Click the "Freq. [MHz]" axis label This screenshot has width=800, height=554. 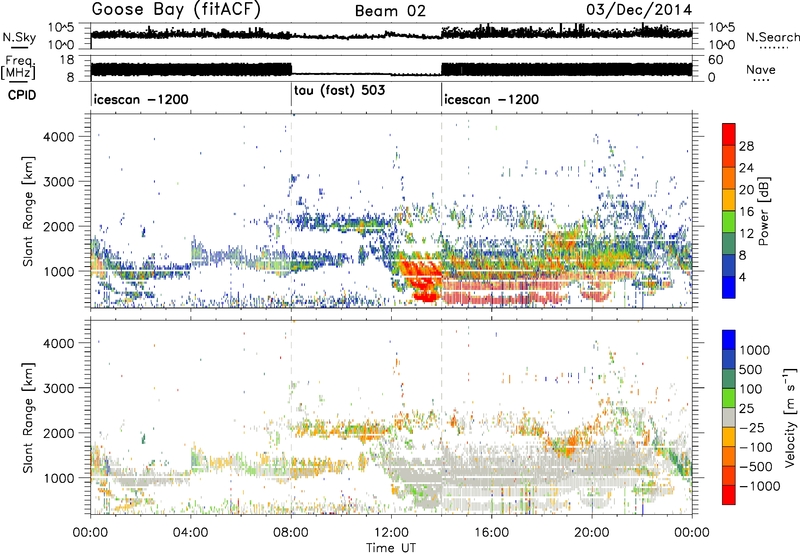click(x=19, y=68)
